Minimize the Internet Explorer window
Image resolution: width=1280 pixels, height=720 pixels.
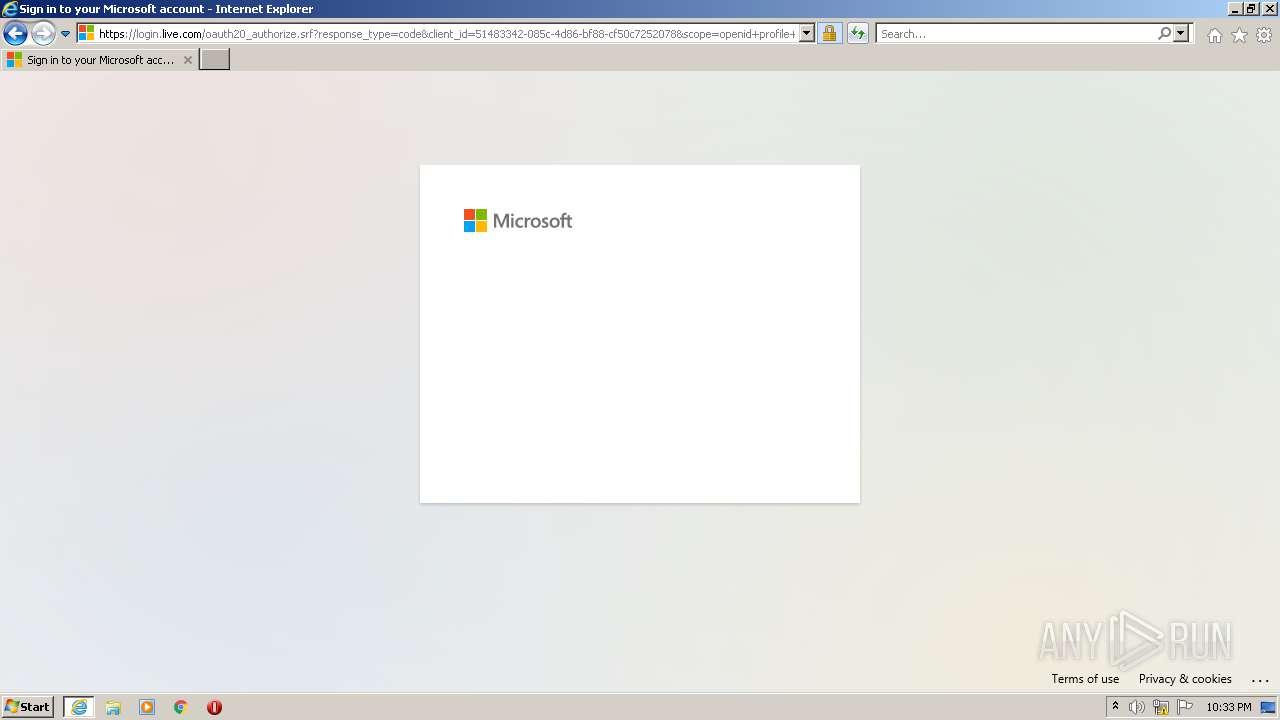click(1234, 9)
